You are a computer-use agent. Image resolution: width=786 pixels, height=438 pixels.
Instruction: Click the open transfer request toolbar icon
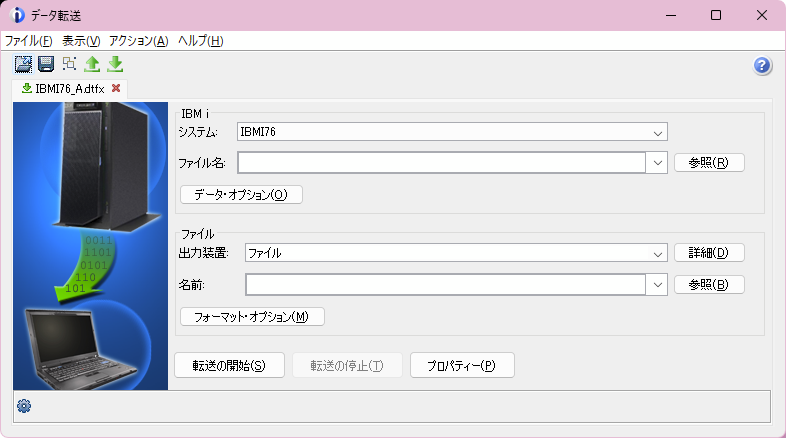pyautogui.click(x=23, y=64)
